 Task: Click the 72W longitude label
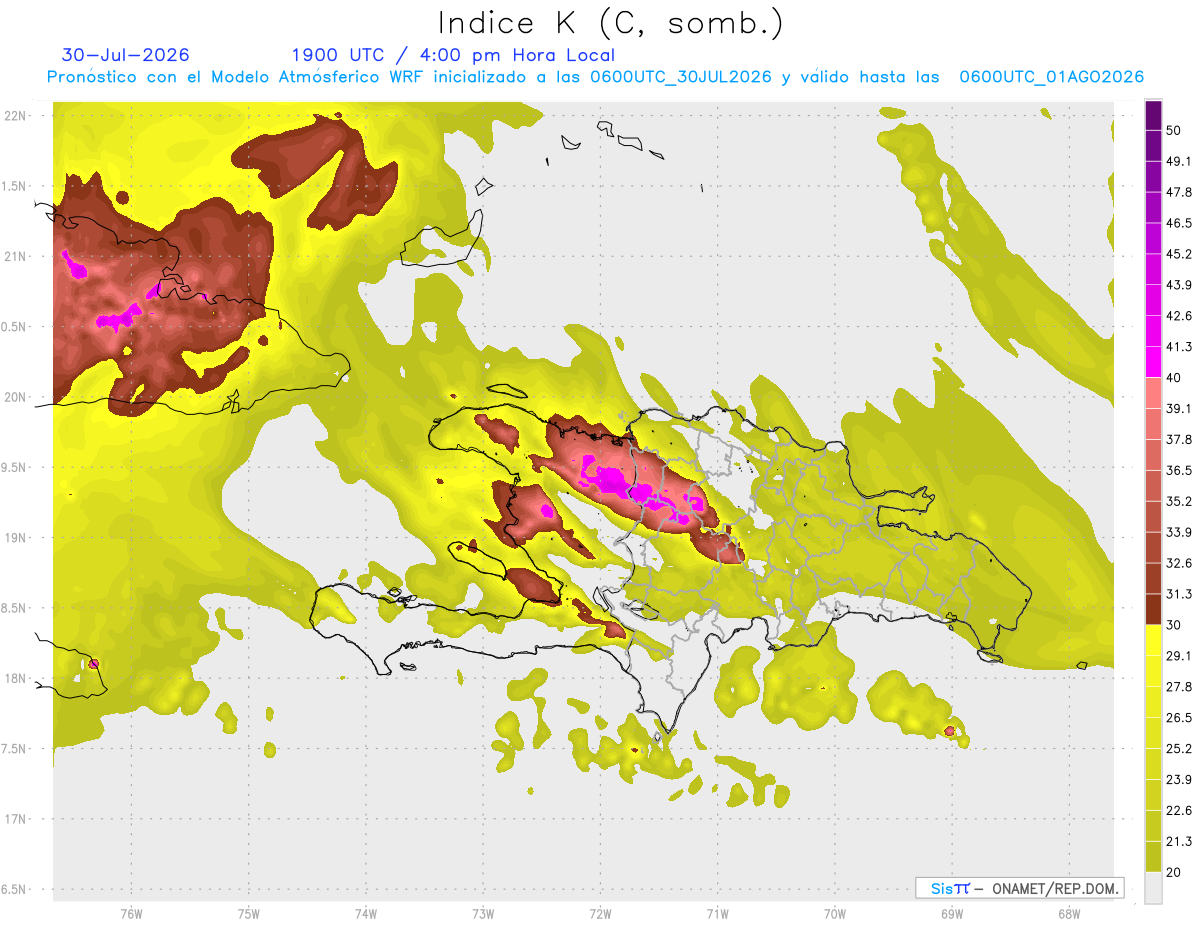point(600,914)
